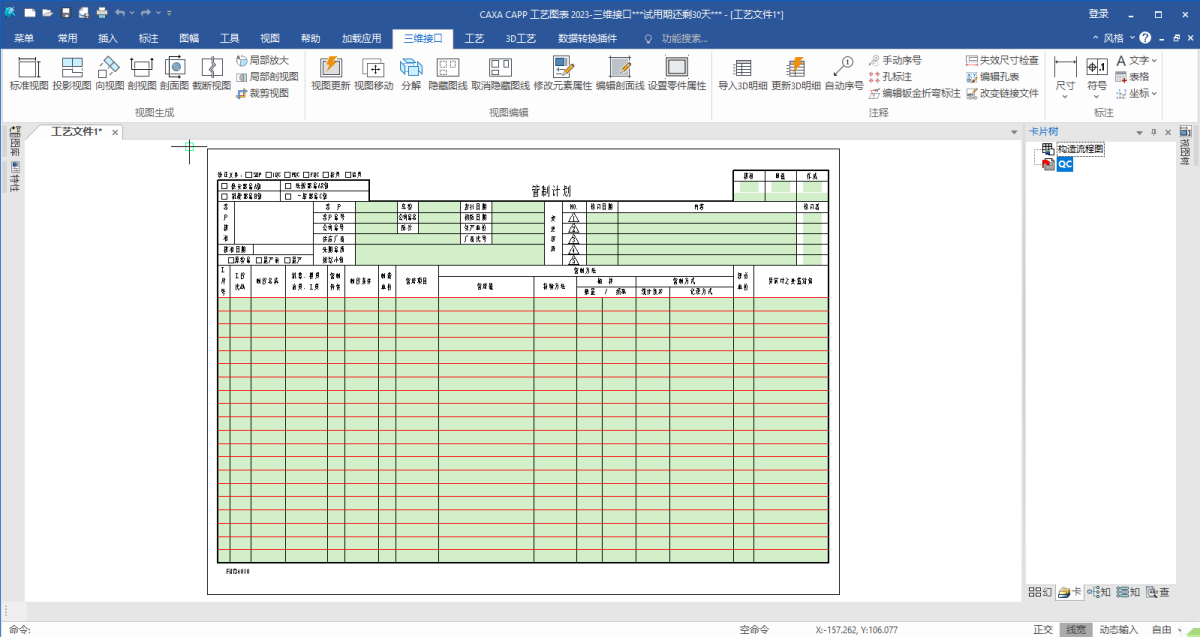Viewport: 1200px width, 637px height.
Task: Open the 常用 ribbon tab
Action: 67,38
